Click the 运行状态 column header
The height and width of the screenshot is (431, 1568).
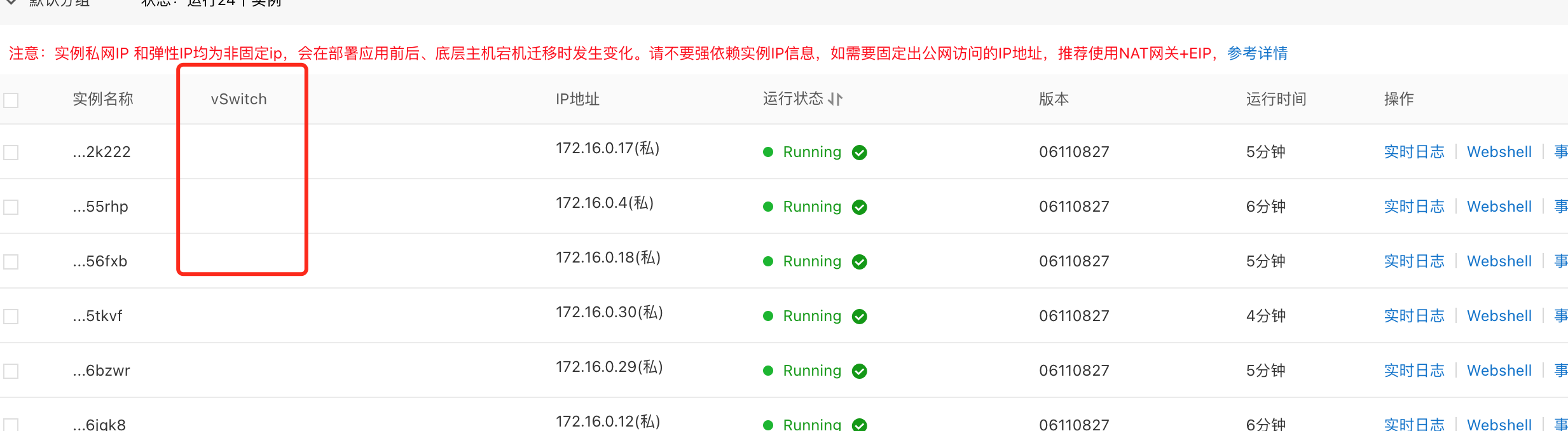tap(793, 99)
